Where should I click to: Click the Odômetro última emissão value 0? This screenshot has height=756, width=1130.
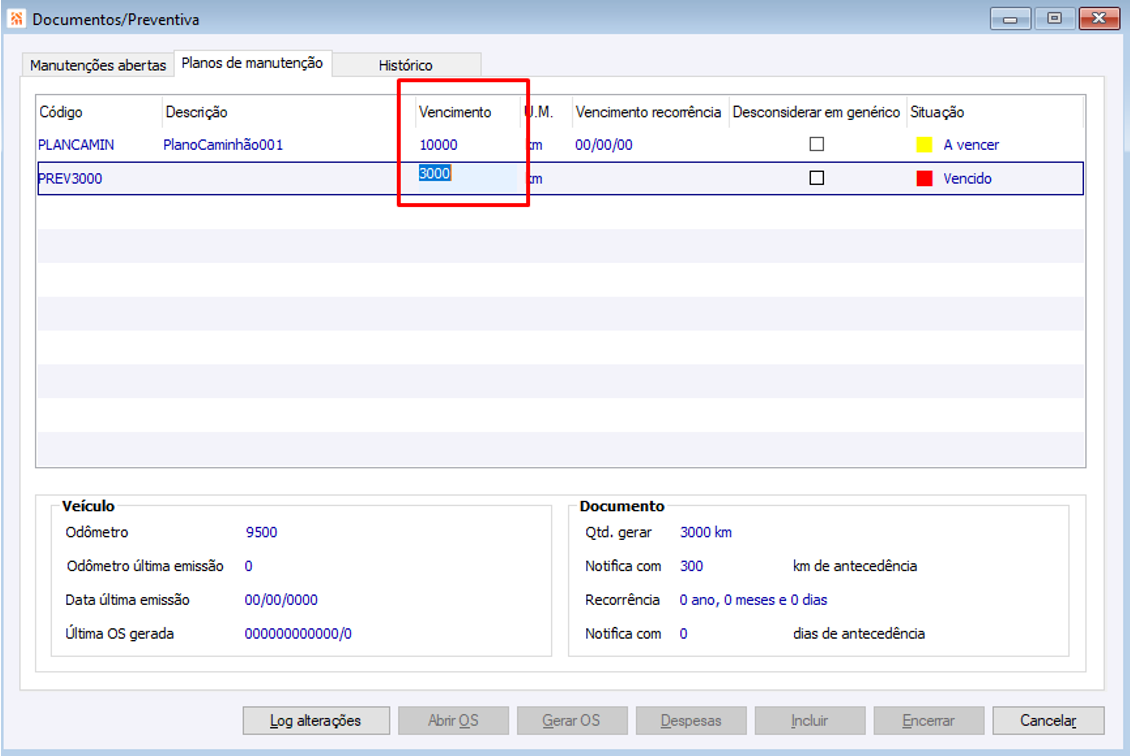pos(248,566)
